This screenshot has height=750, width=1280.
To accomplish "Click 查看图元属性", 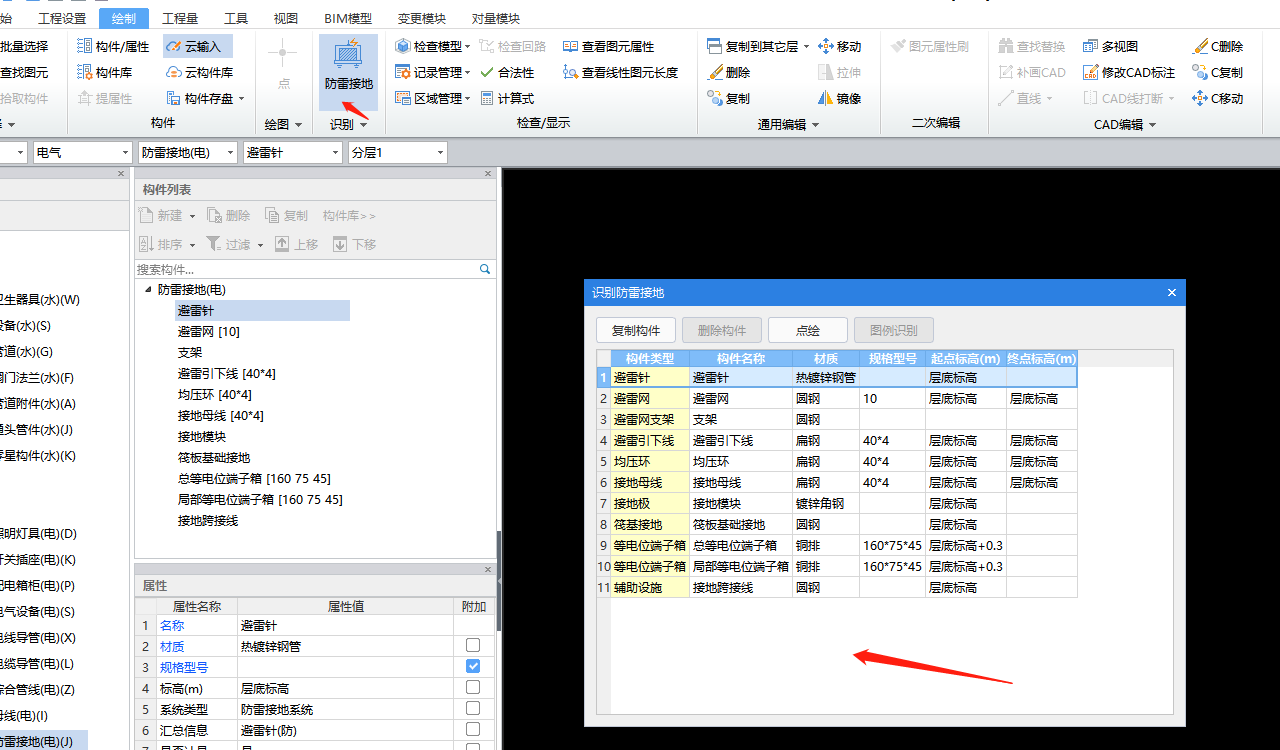I will pyautogui.click(x=608, y=46).
